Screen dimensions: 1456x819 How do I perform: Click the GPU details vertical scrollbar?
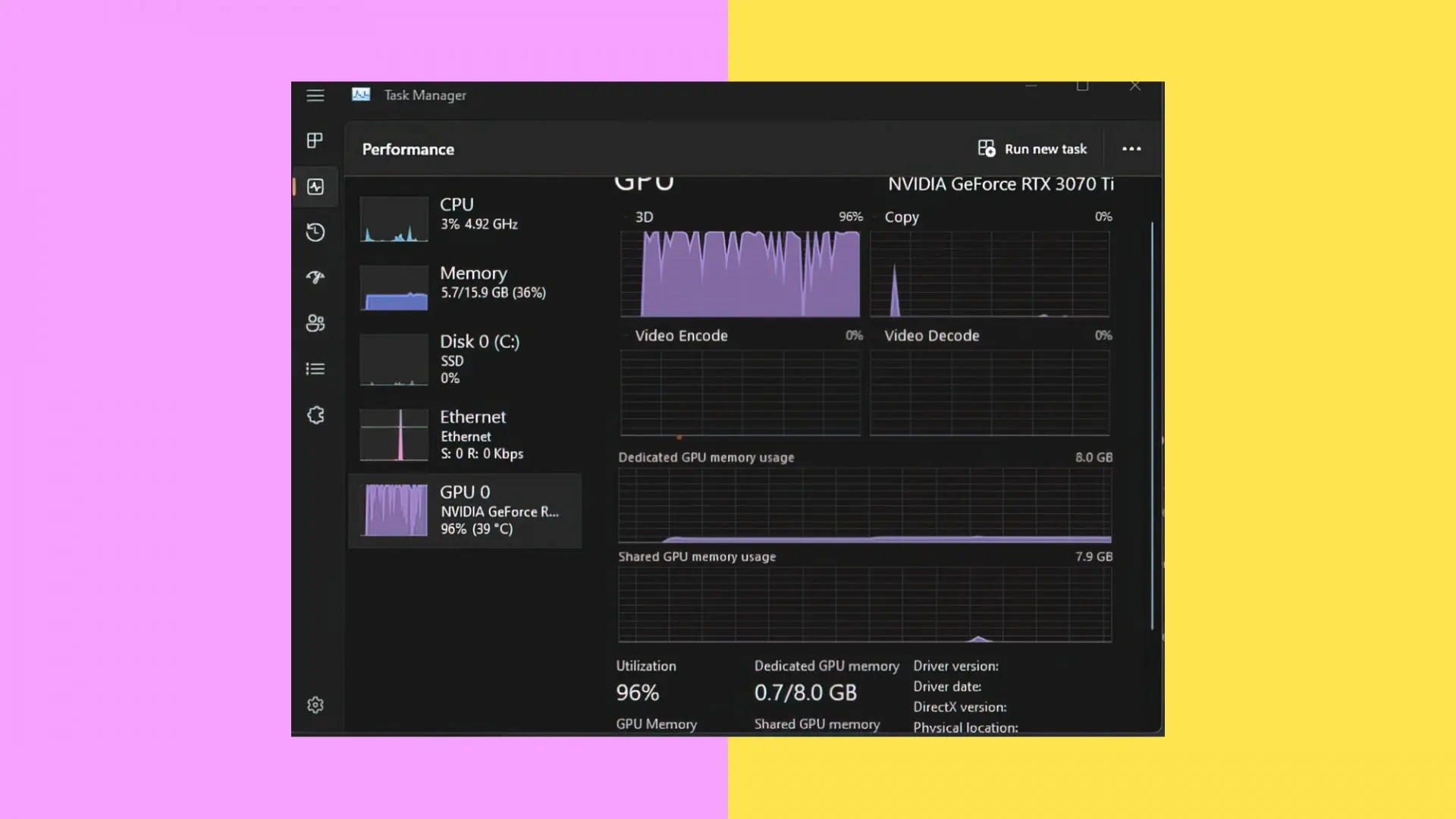(1152, 425)
